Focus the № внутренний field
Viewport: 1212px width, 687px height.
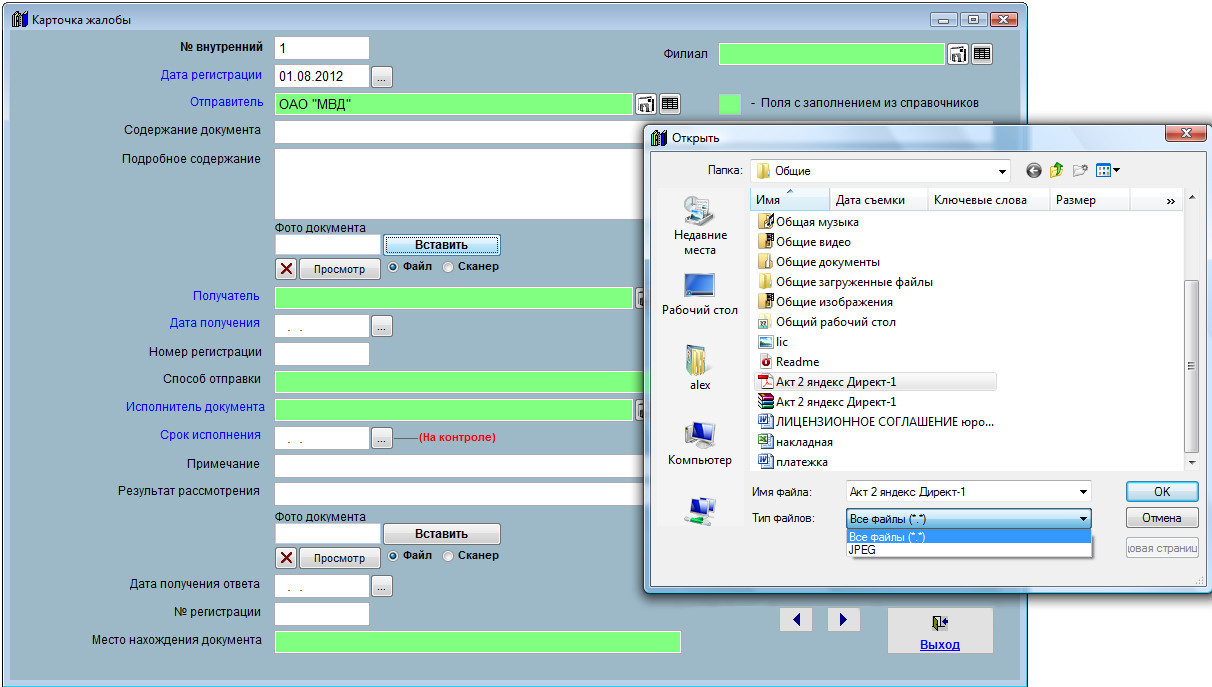(x=322, y=48)
